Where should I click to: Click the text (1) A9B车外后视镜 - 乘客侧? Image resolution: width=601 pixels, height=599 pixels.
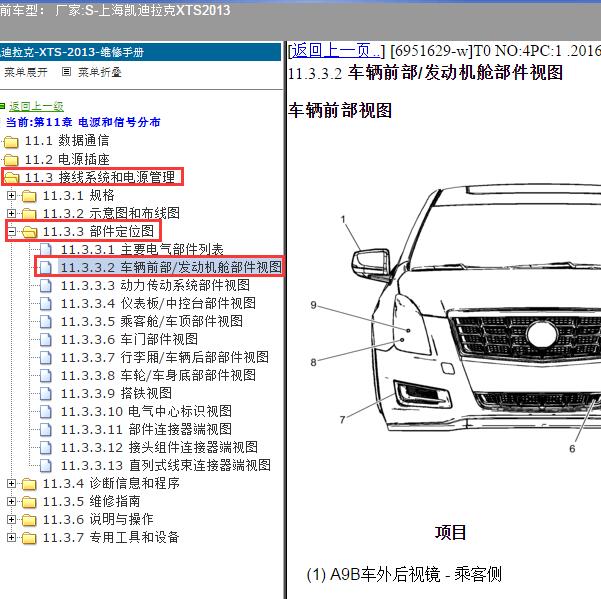pyautogui.click(x=404, y=574)
